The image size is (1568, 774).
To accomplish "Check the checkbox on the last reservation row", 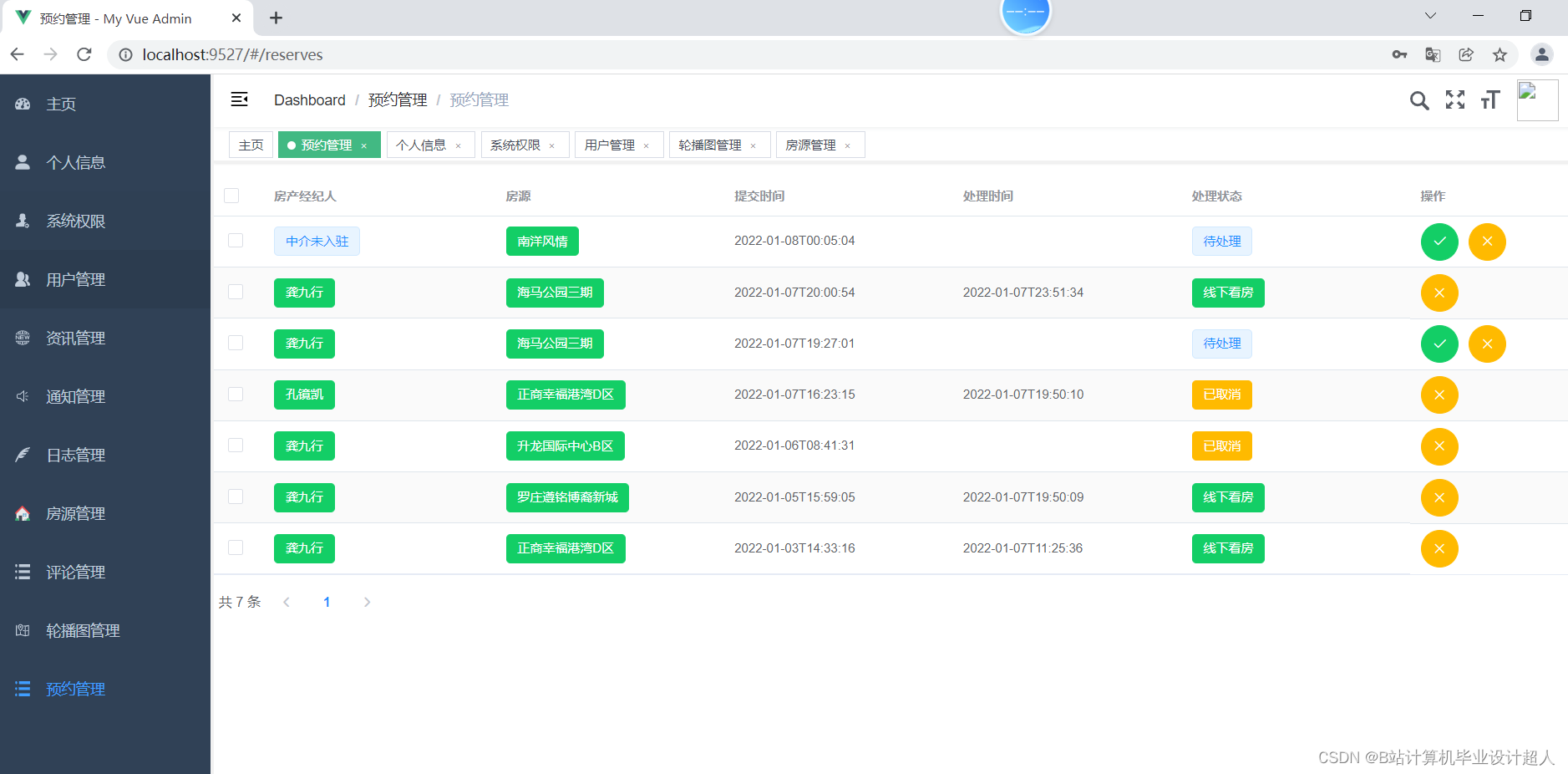I will pyautogui.click(x=235, y=548).
